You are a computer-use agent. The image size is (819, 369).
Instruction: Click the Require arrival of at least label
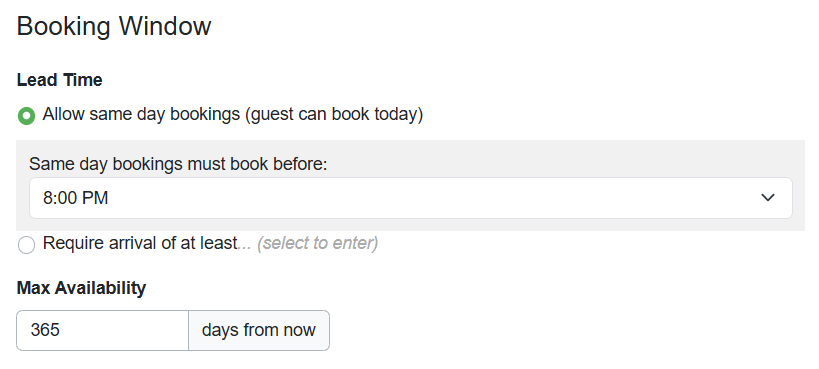tap(140, 243)
